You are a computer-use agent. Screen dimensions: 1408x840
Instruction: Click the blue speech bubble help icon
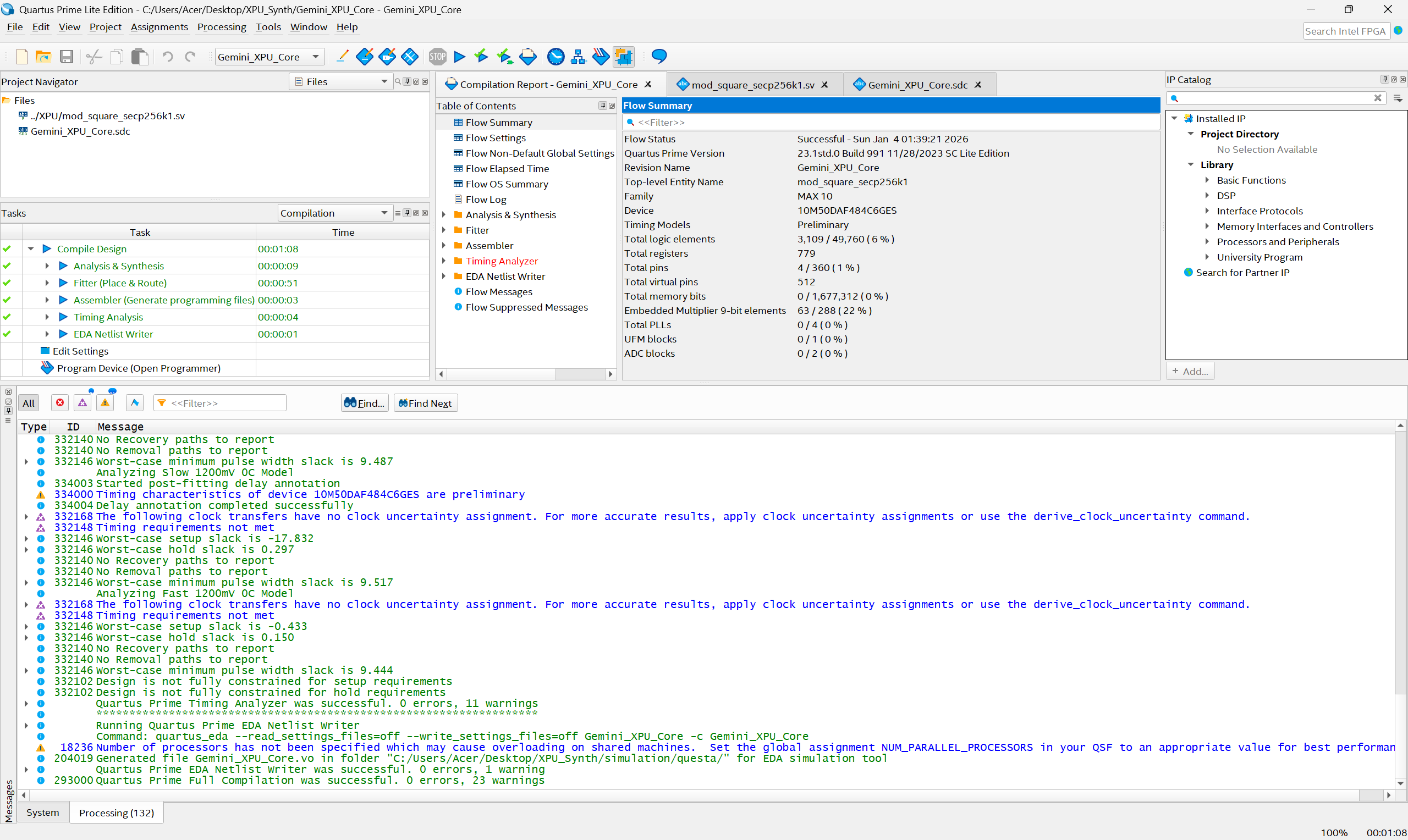(659, 57)
